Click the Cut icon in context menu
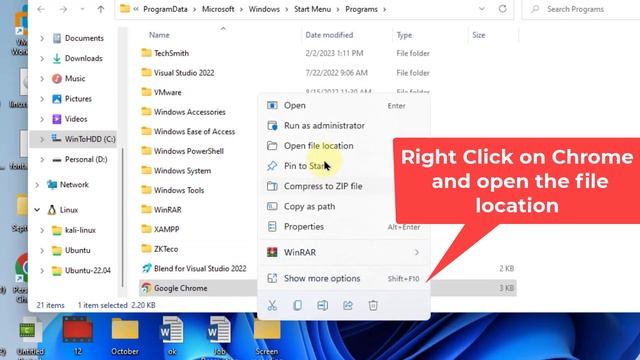Screen dimensions: 640x360 pos(272,305)
